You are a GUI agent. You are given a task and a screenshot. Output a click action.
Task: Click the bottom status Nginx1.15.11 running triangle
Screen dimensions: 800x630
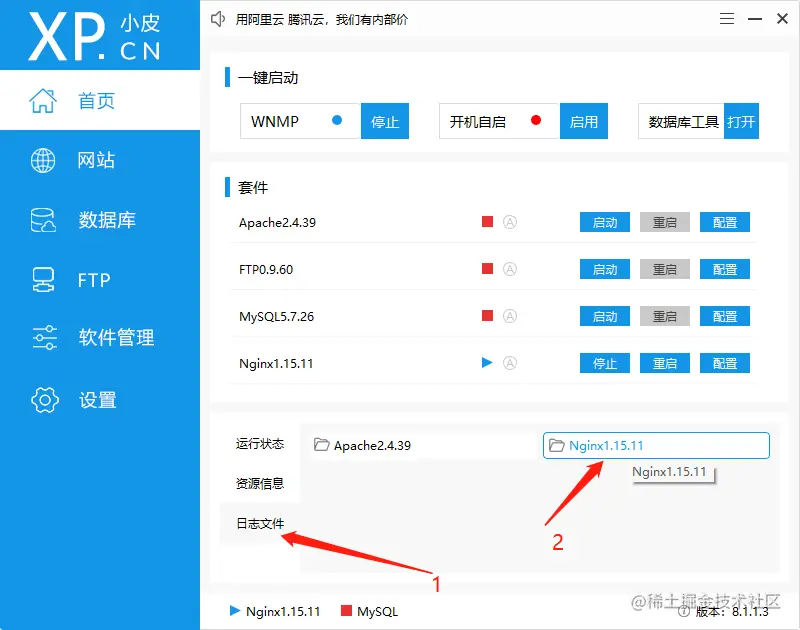[x=235, y=611]
